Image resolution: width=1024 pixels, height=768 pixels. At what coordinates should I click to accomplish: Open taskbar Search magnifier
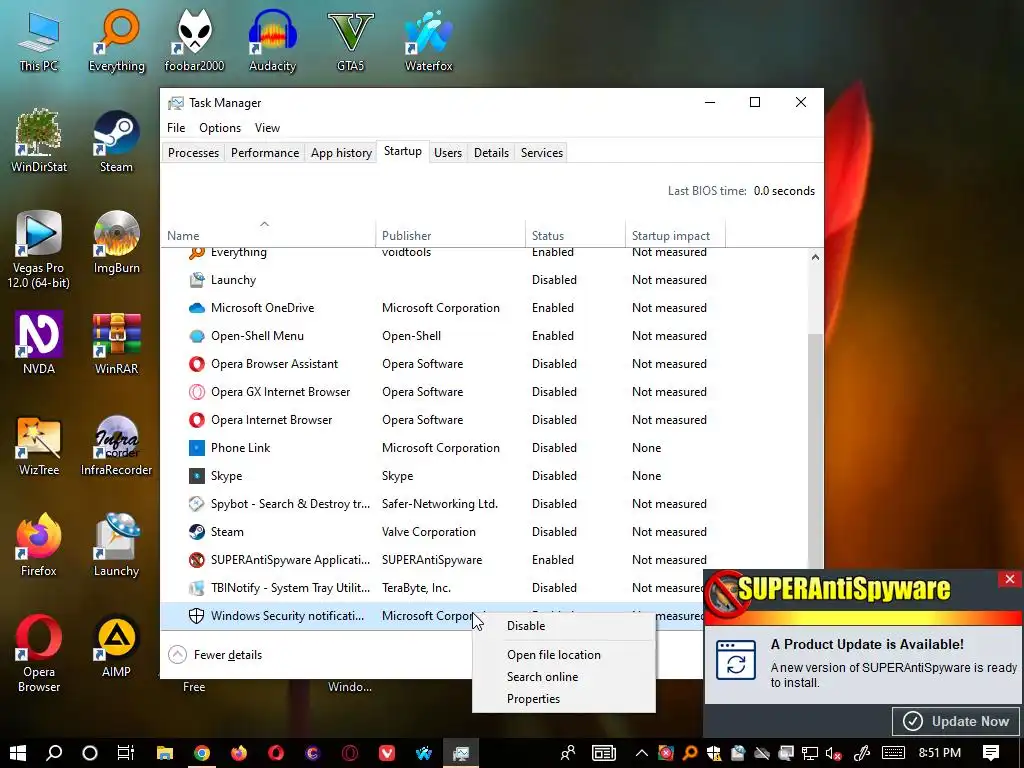click(54, 753)
